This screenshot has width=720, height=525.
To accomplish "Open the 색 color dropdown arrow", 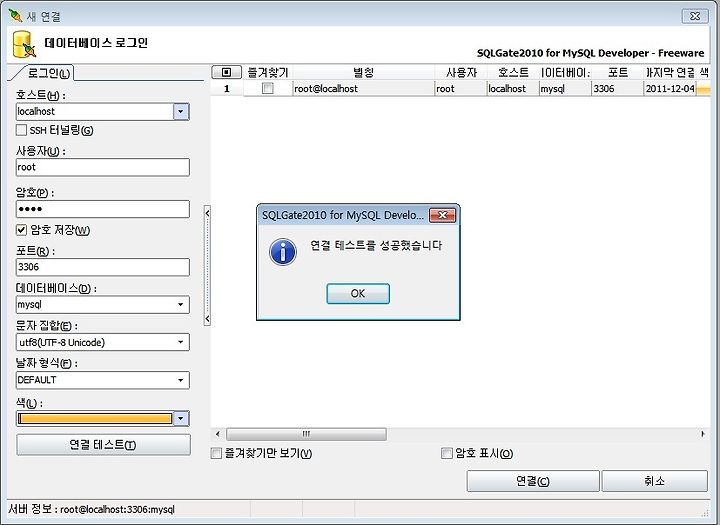I will point(181,418).
